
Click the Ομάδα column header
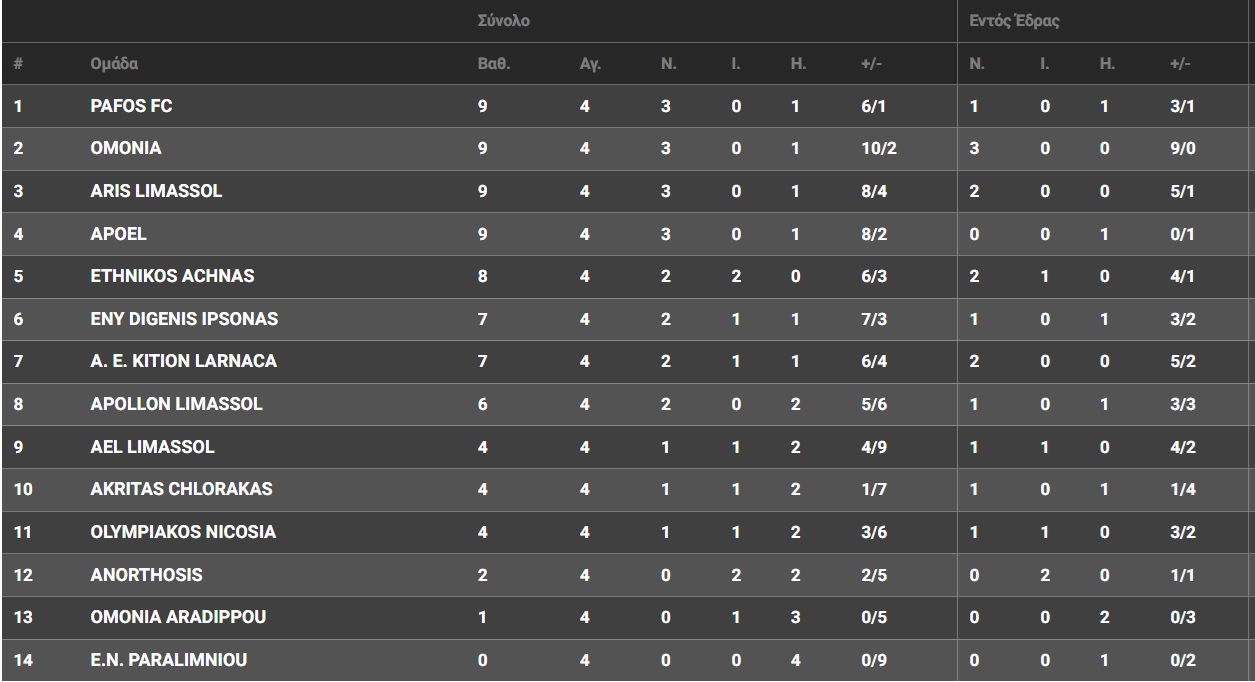[x=114, y=64]
